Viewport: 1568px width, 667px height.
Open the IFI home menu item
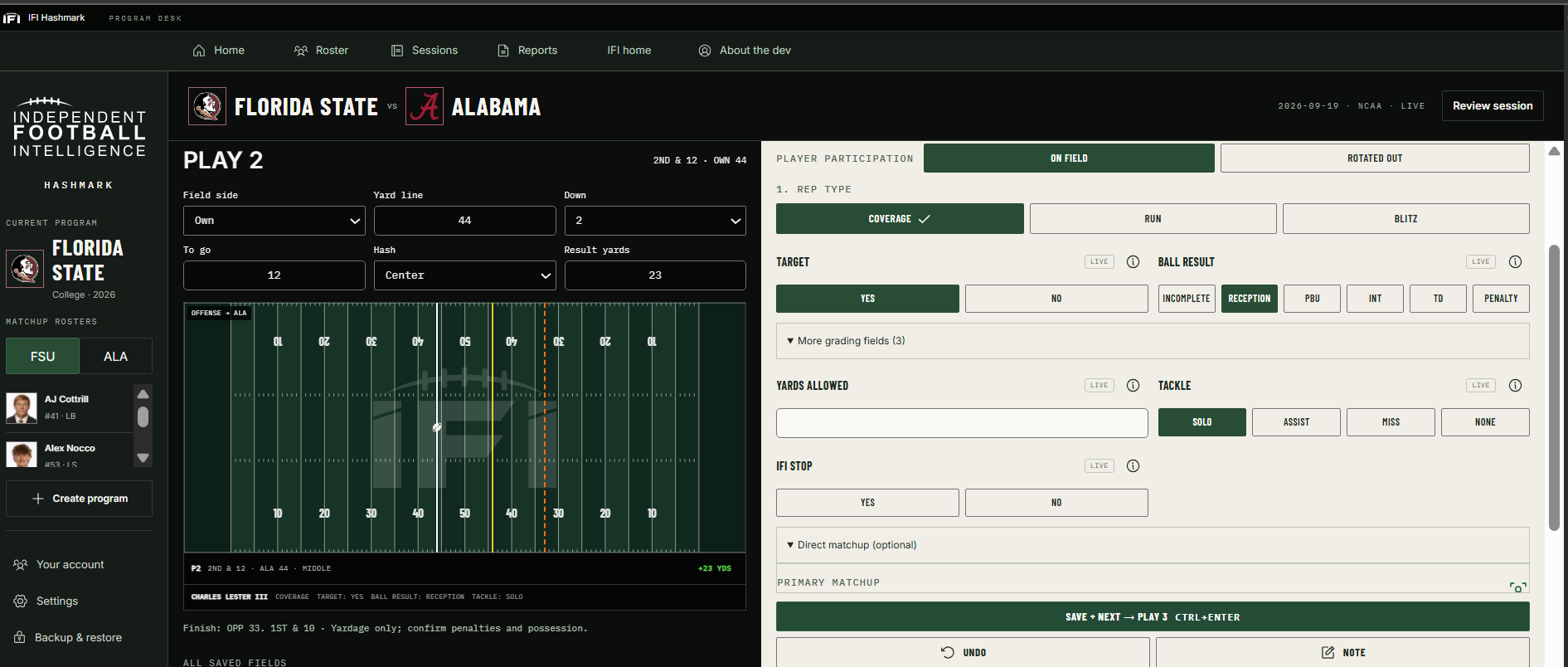629,51
